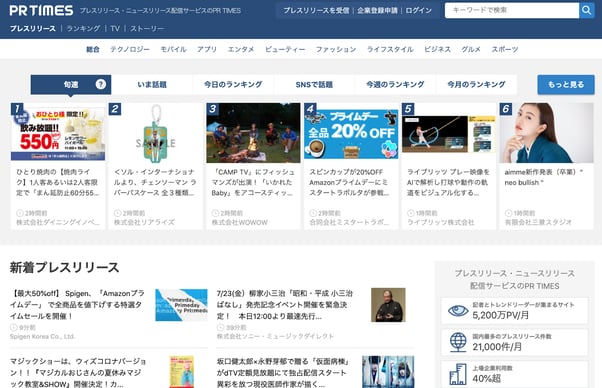Open 柳家小三治 press release title
The image size is (602, 388).
coord(284,305)
